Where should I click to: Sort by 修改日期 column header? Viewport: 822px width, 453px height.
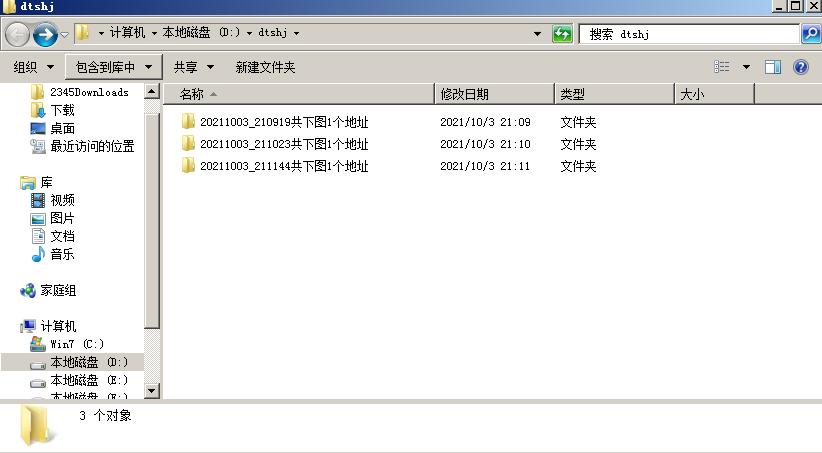(x=494, y=94)
